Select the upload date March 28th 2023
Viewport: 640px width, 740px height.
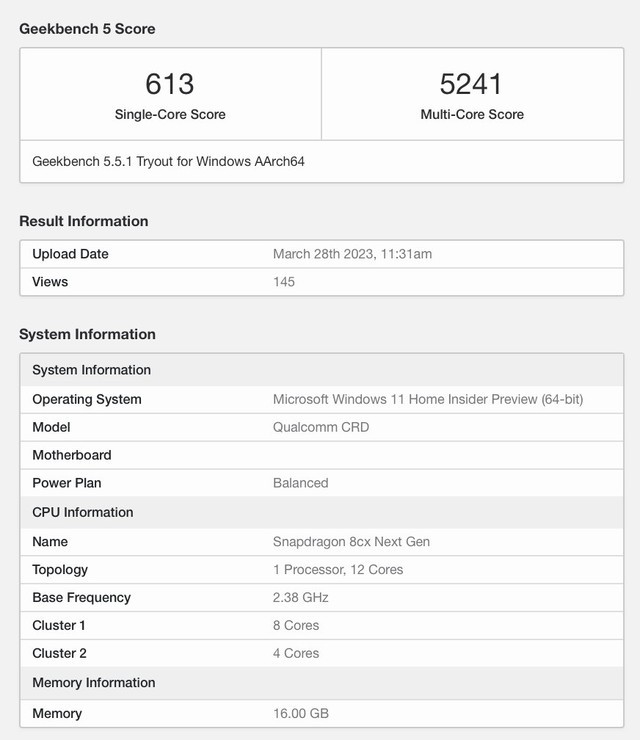click(x=352, y=254)
